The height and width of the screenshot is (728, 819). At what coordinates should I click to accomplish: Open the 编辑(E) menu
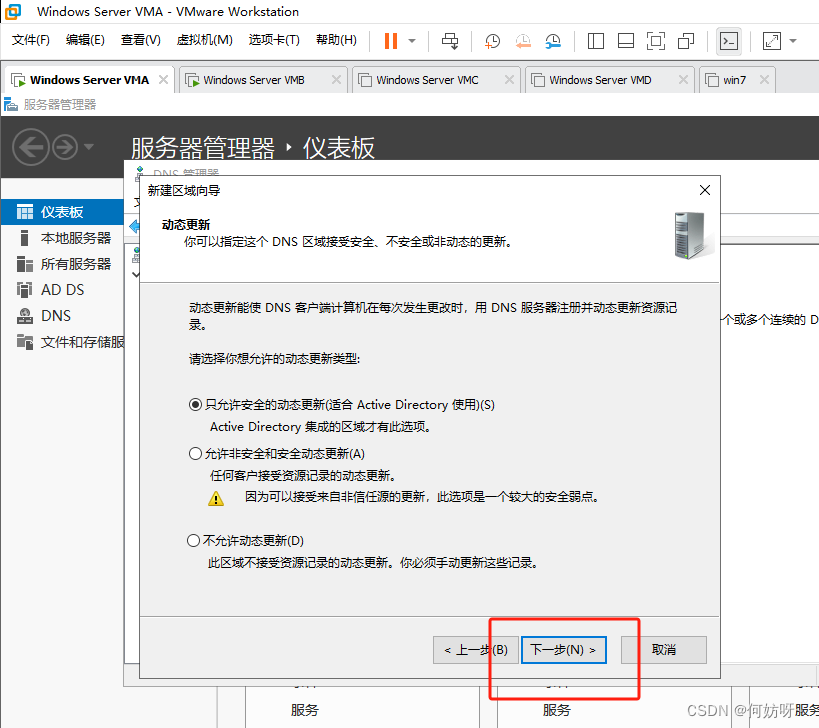click(85, 40)
